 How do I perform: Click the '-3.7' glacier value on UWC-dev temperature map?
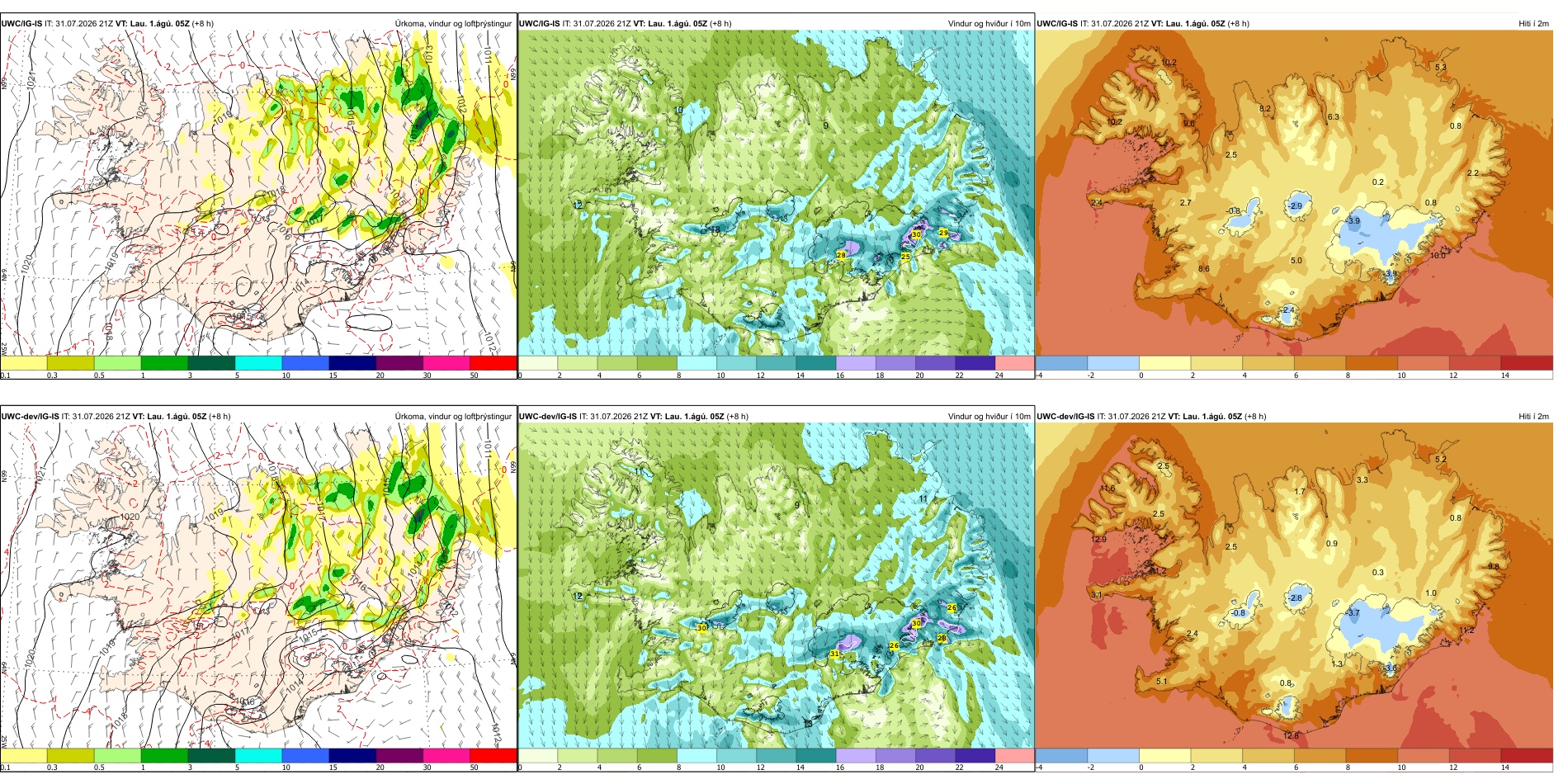point(1353,613)
